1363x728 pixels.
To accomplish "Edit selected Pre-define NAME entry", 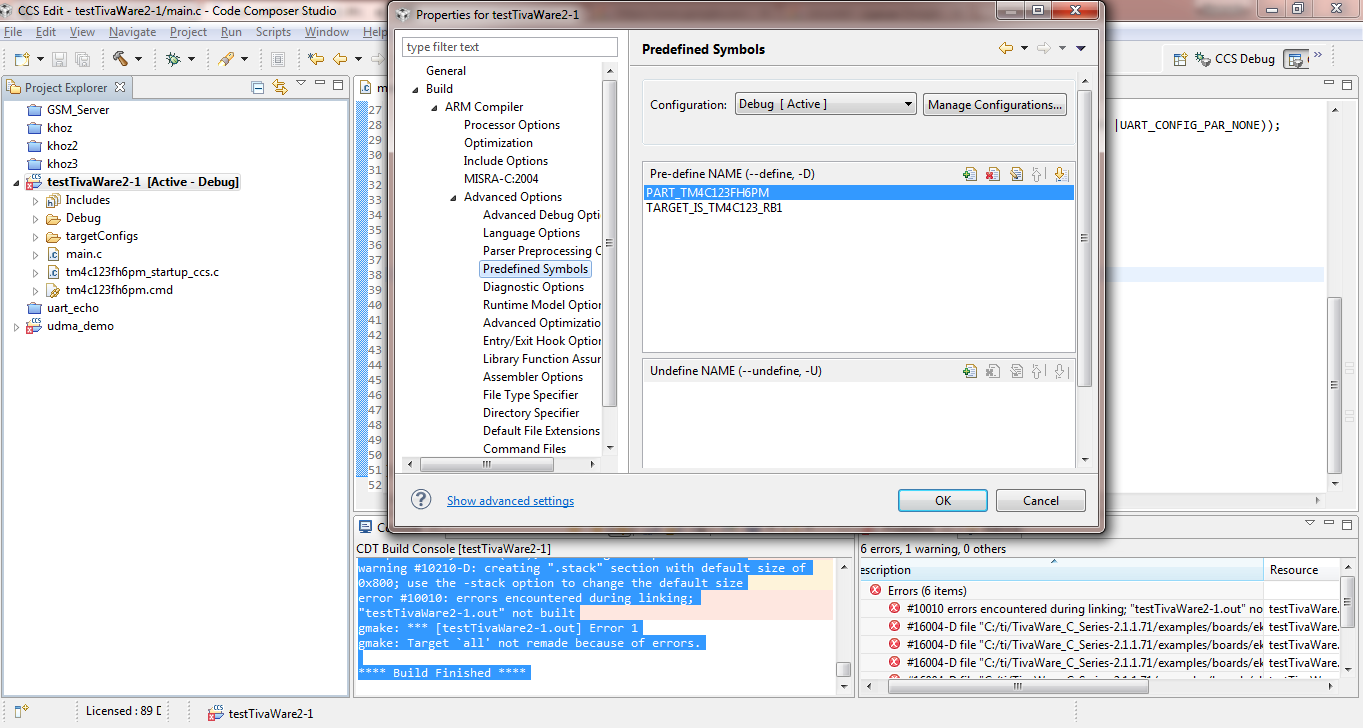I will (x=1016, y=174).
